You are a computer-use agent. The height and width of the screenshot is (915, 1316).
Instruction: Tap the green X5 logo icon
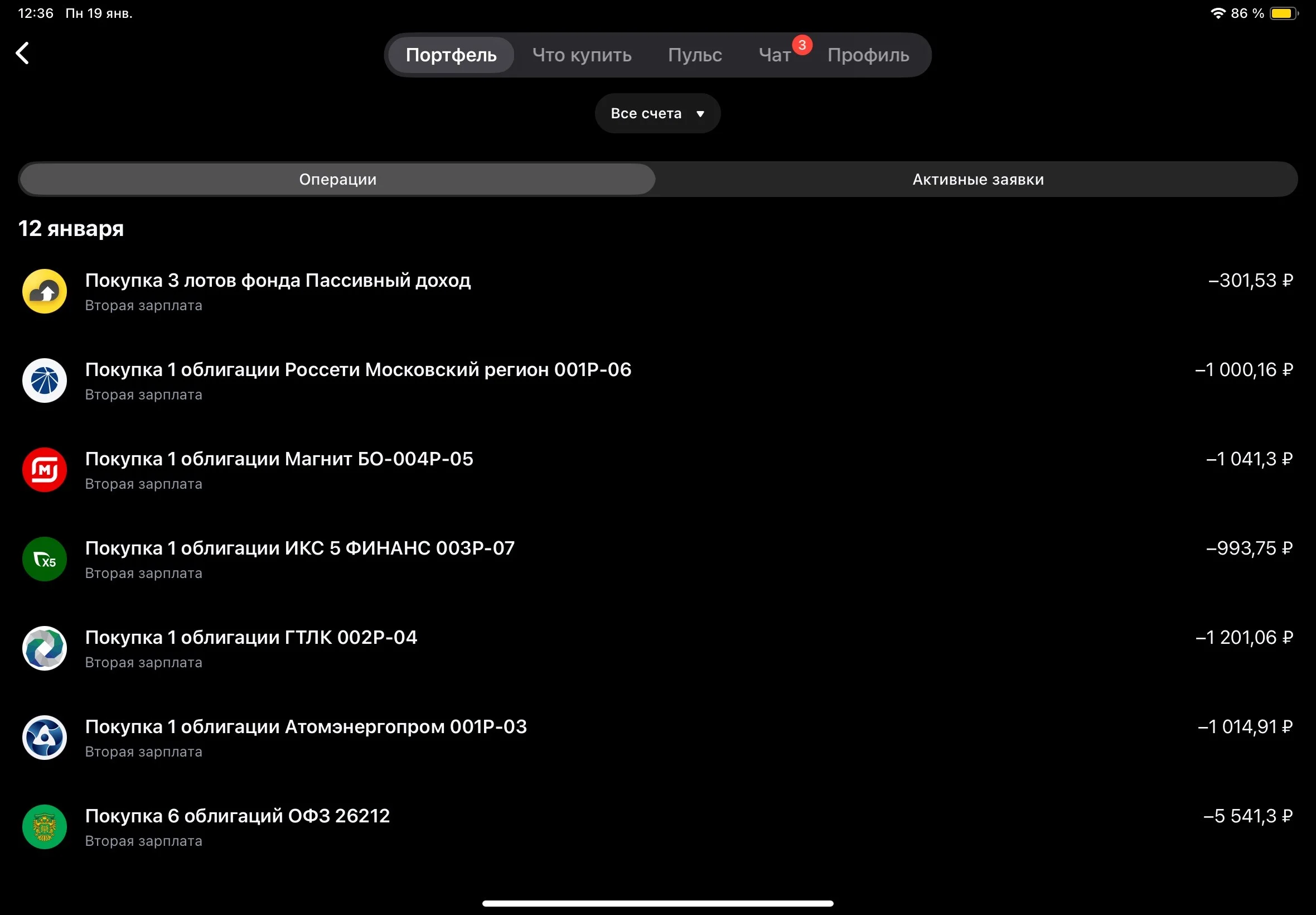(x=45, y=559)
